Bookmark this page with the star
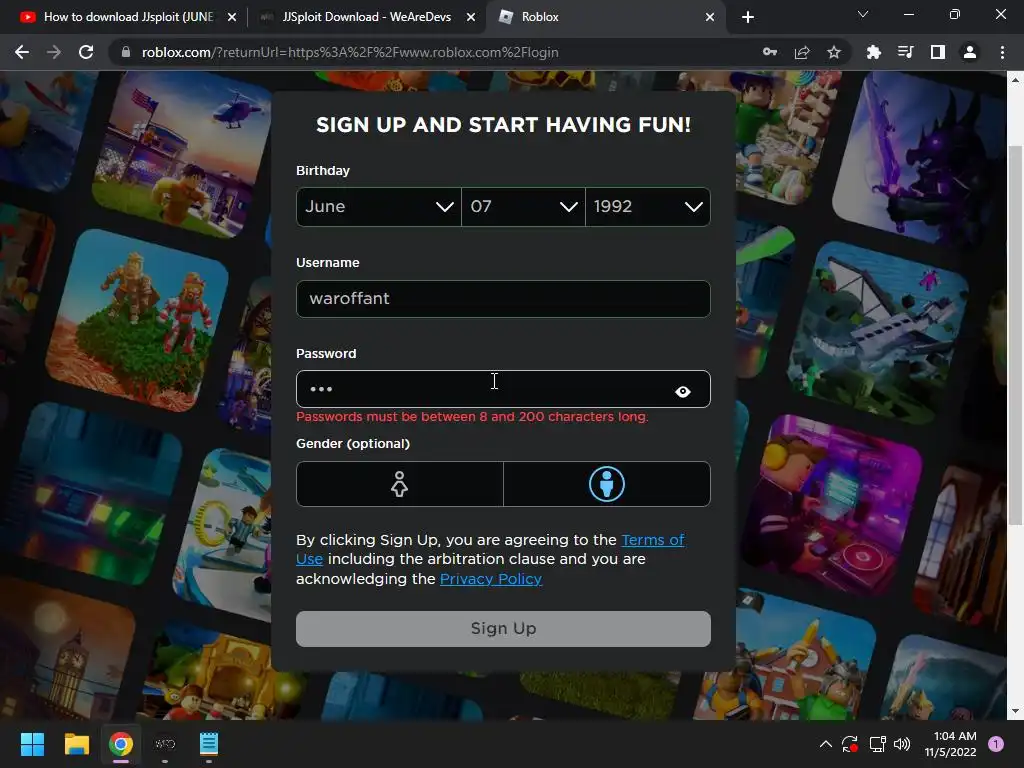This screenshot has height=768, width=1024. (834, 52)
